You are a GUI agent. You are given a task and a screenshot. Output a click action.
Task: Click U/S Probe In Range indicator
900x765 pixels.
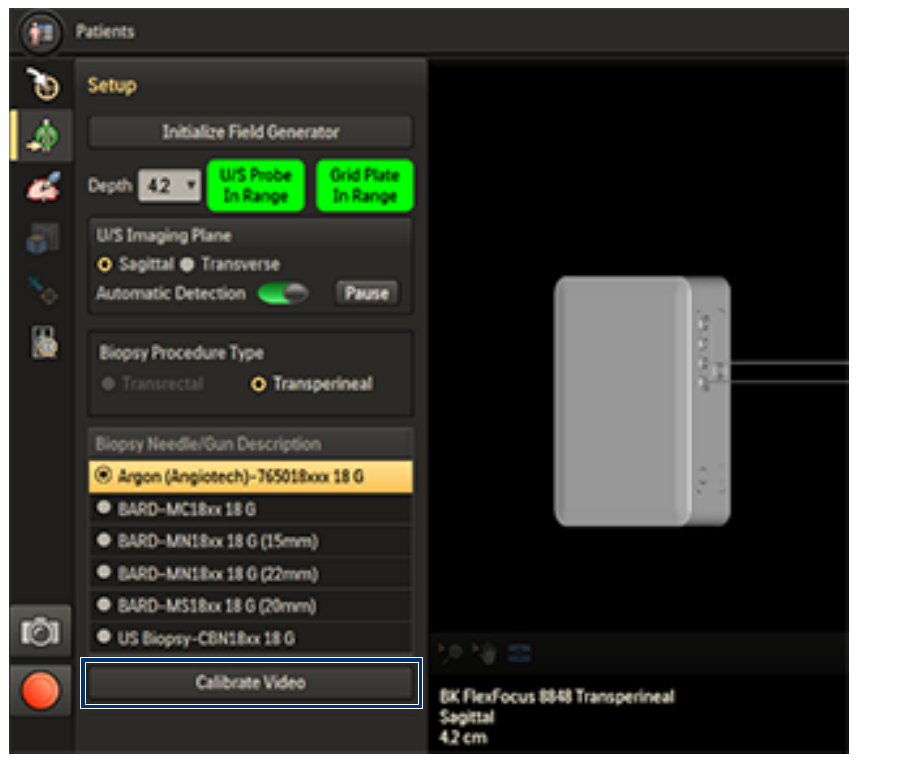255,185
